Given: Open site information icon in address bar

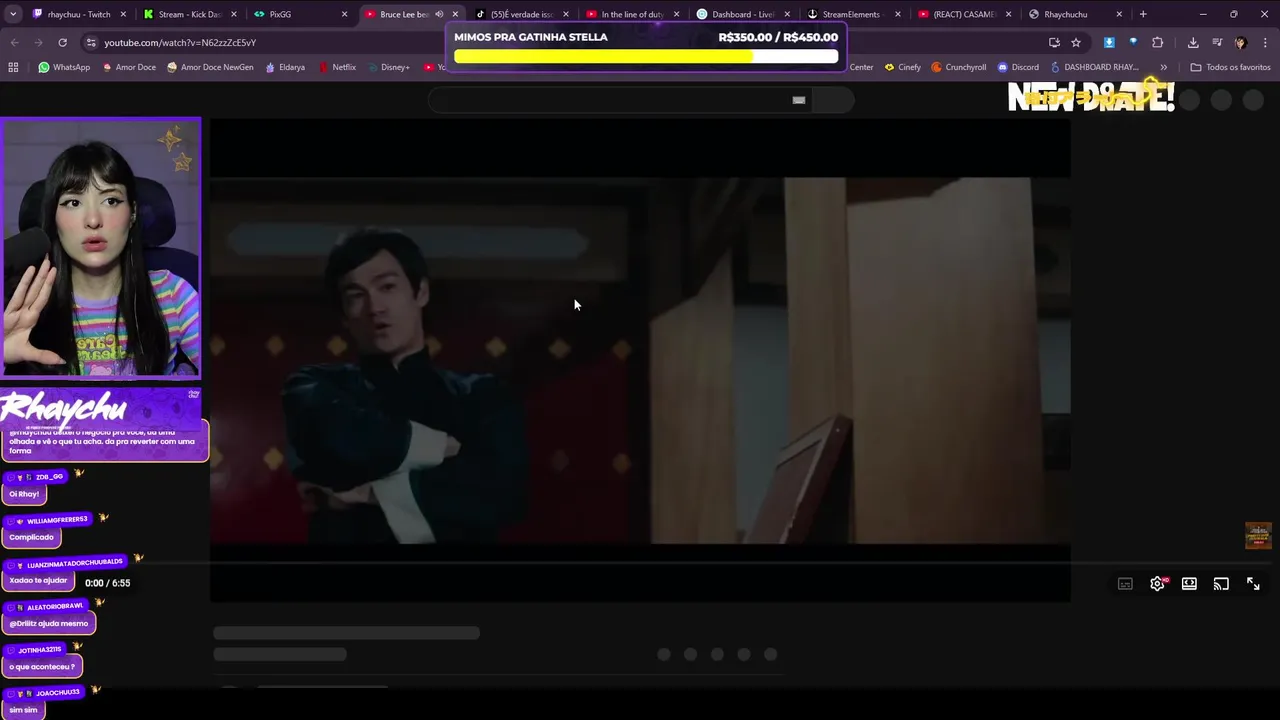Looking at the screenshot, I should point(91,43).
